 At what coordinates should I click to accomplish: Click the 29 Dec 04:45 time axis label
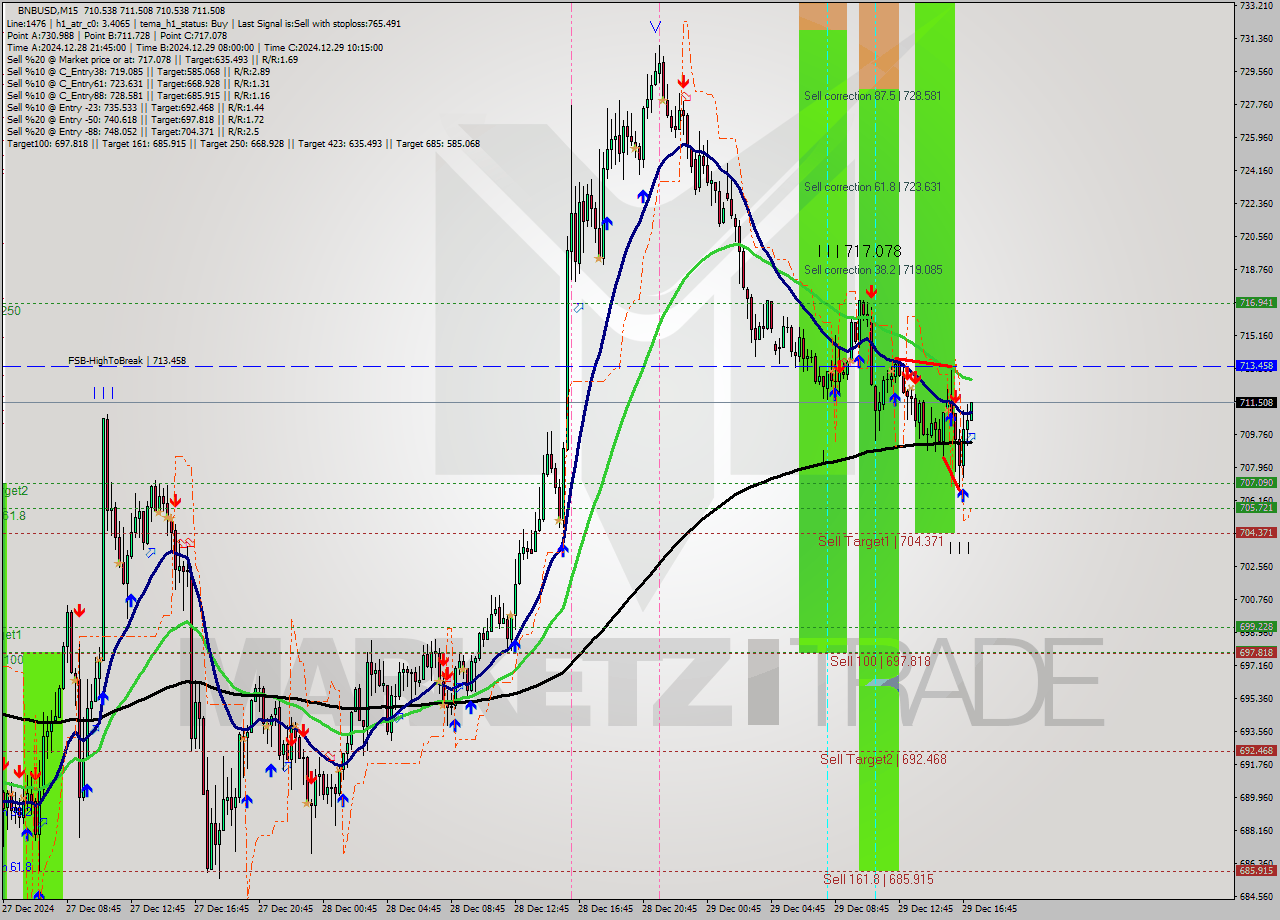797,909
